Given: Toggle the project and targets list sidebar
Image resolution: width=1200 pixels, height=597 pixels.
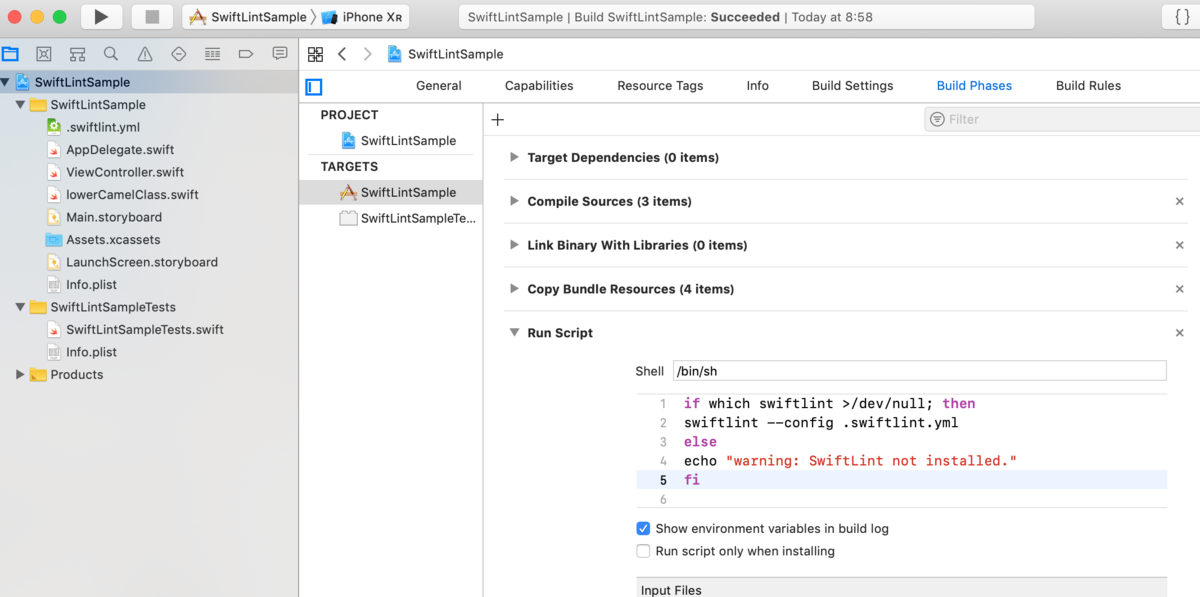Looking at the screenshot, I should (x=314, y=87).
